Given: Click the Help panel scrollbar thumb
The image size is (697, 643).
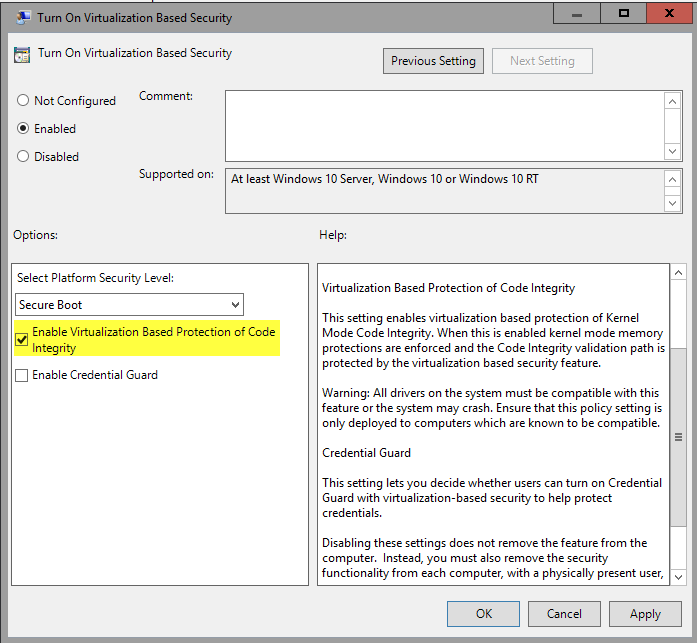Looking at the screenshot, I should click(679, 437).
